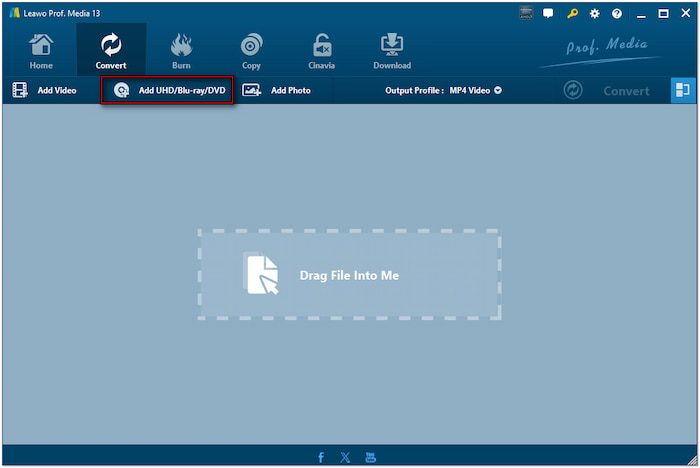Open the Burn module
Viewport: 700px width, 468px height.
[x=181, y=50]
